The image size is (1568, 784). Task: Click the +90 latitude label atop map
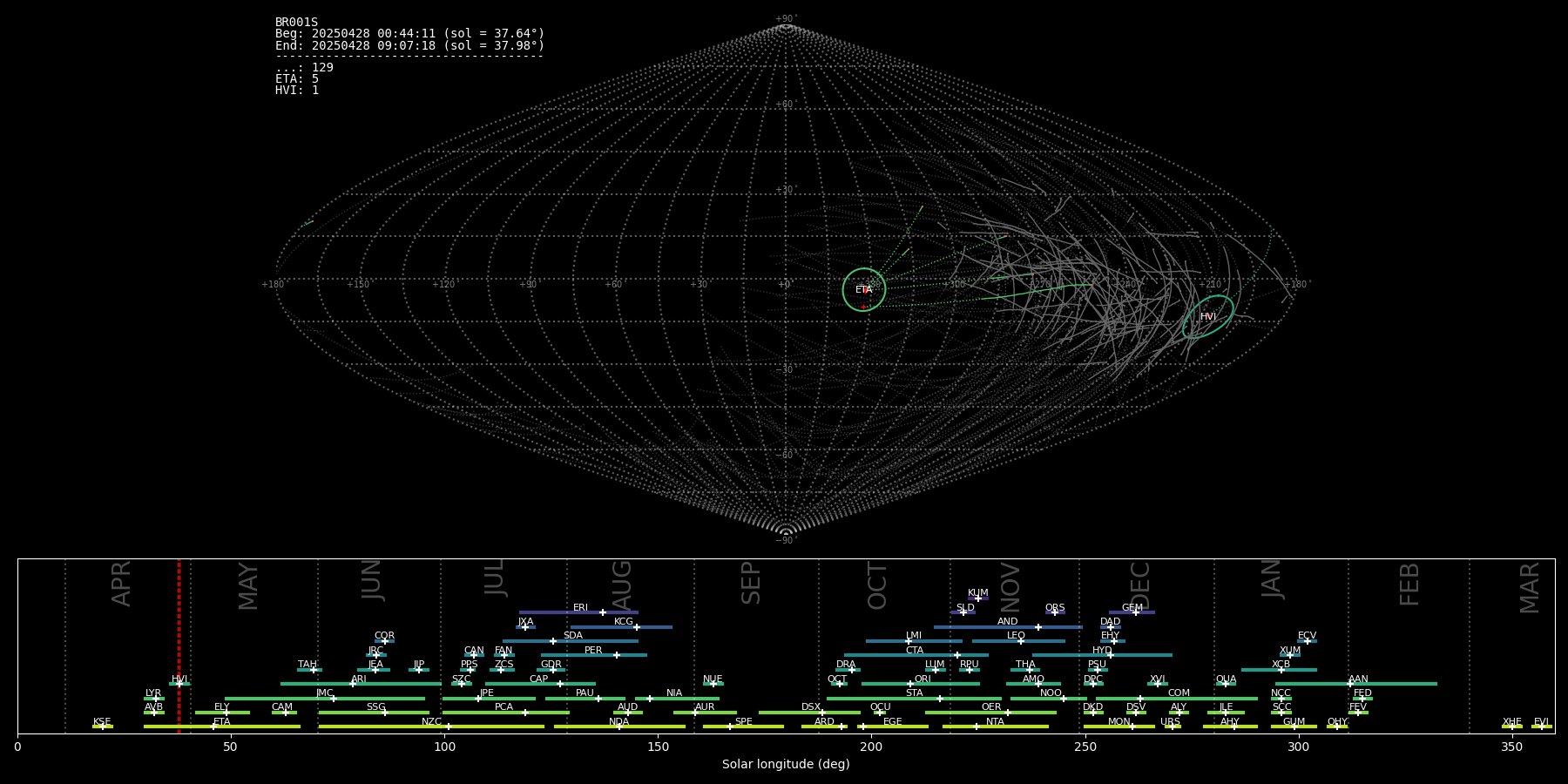785,19
